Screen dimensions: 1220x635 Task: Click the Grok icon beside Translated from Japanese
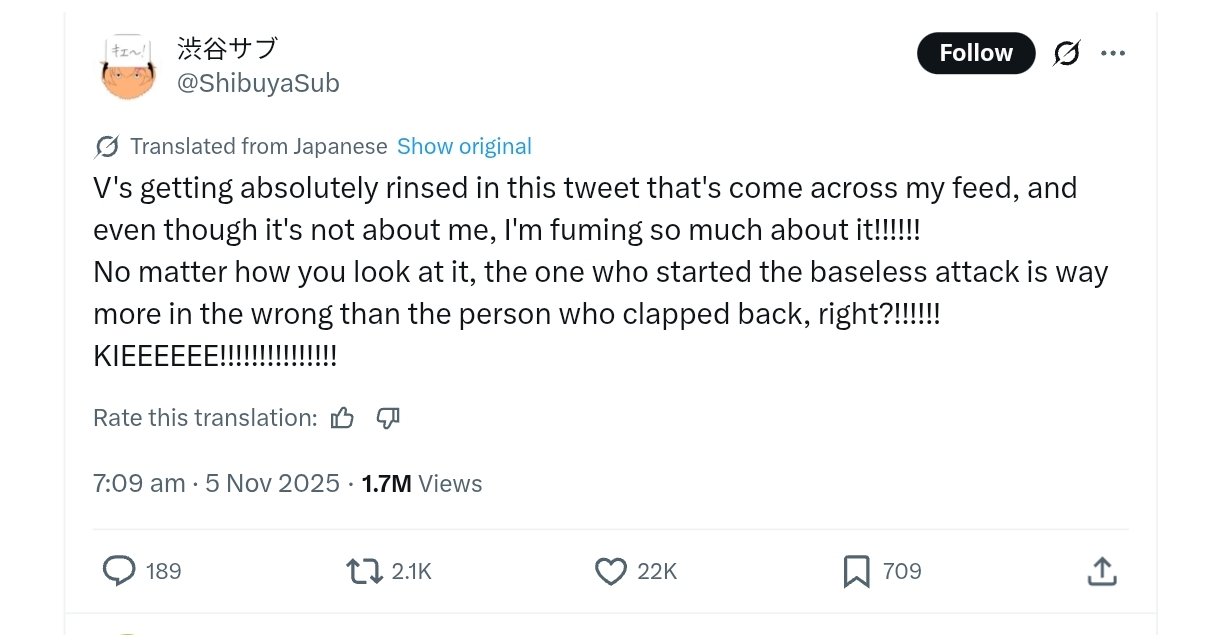107,147
